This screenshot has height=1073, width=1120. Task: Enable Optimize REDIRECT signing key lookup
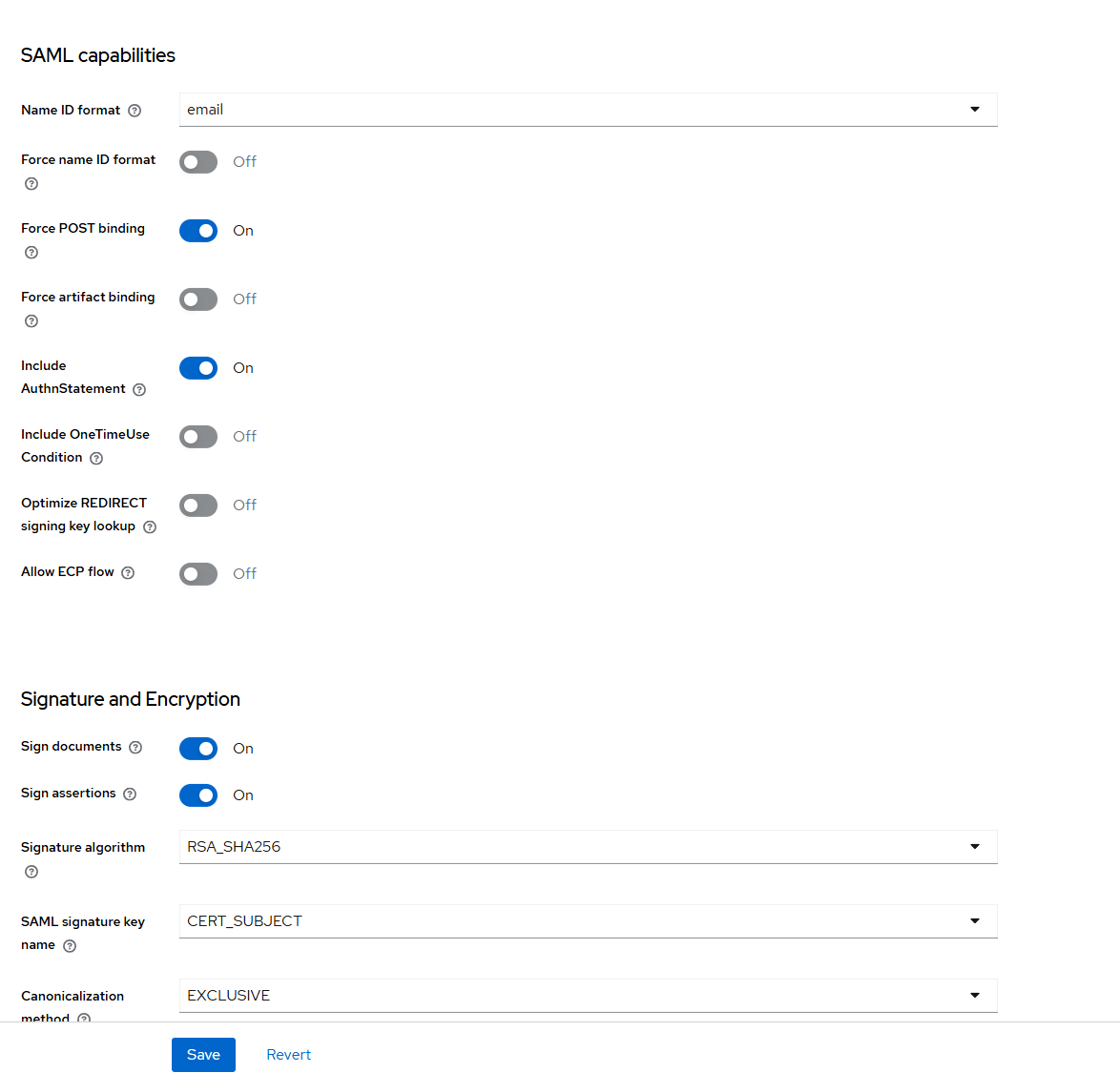(x=198, y=505)
